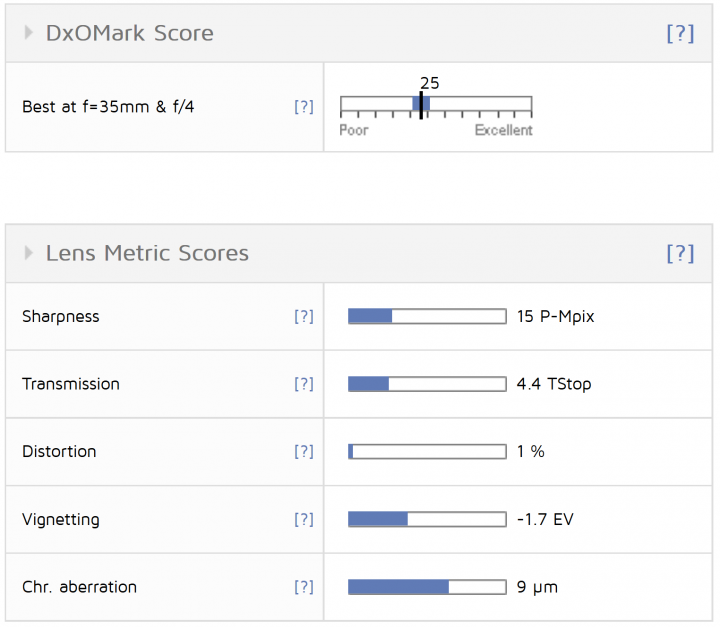720x627 pixels.
Task: Select the Sharpness row label
Action: 61,316
